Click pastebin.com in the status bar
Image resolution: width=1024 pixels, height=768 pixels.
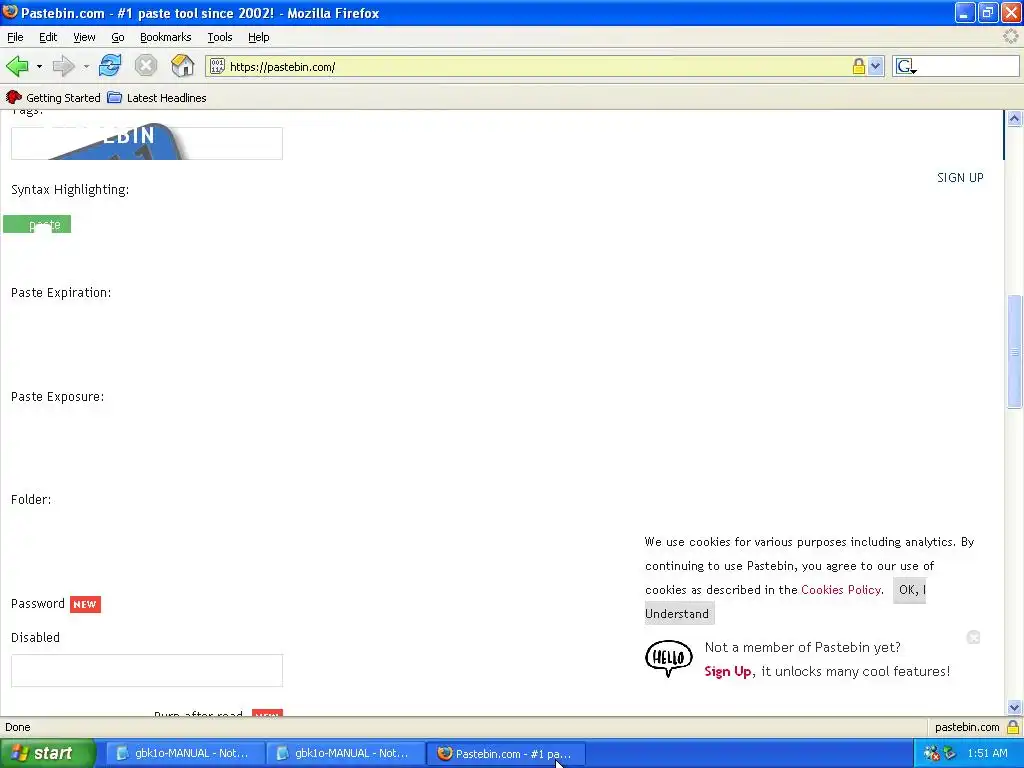coord(967,727)
